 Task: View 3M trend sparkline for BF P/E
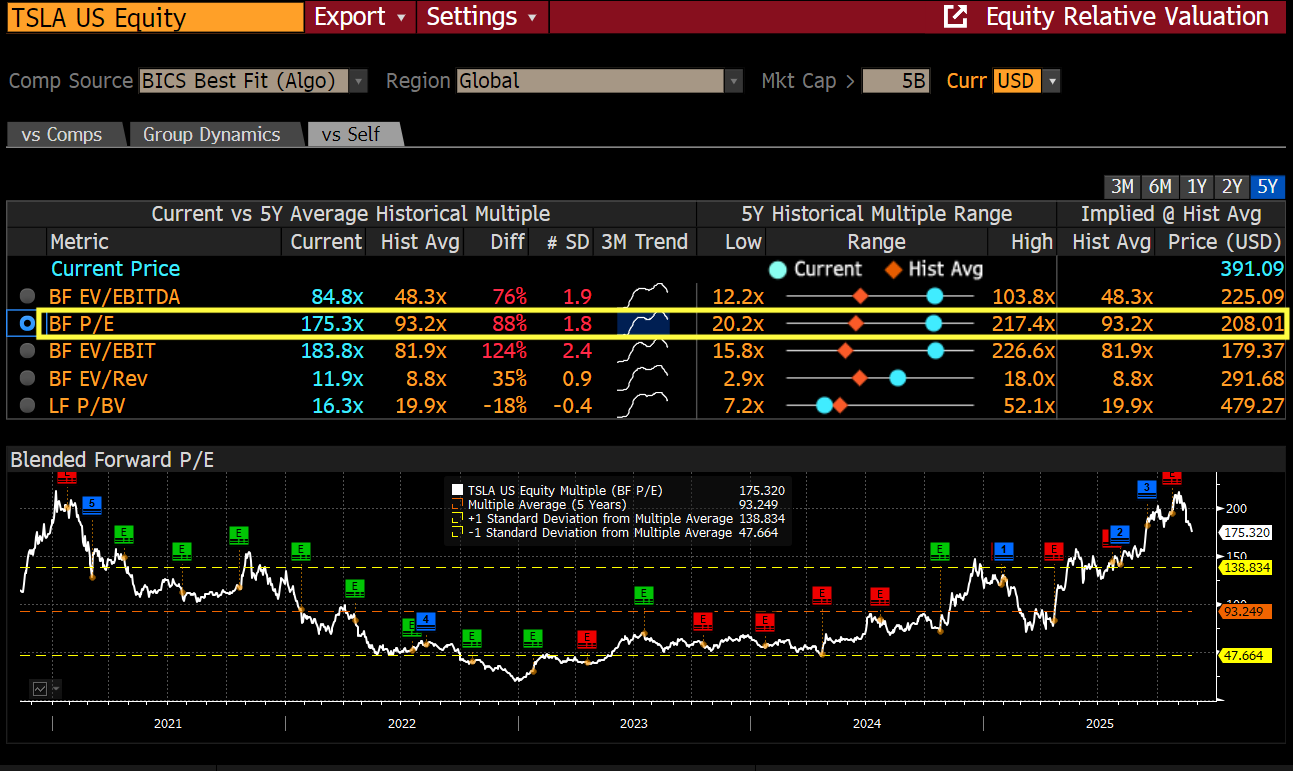pos(645,324)
